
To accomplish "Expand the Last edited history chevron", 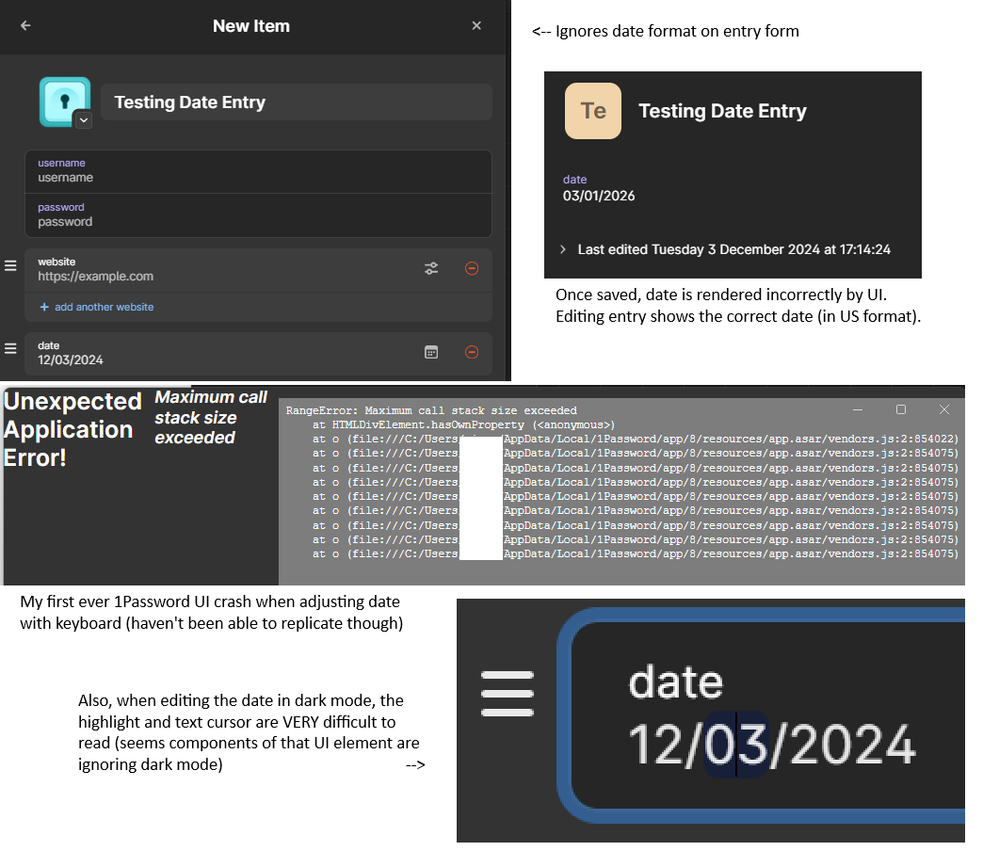I will pyautogui.click(x=563, y=249).
